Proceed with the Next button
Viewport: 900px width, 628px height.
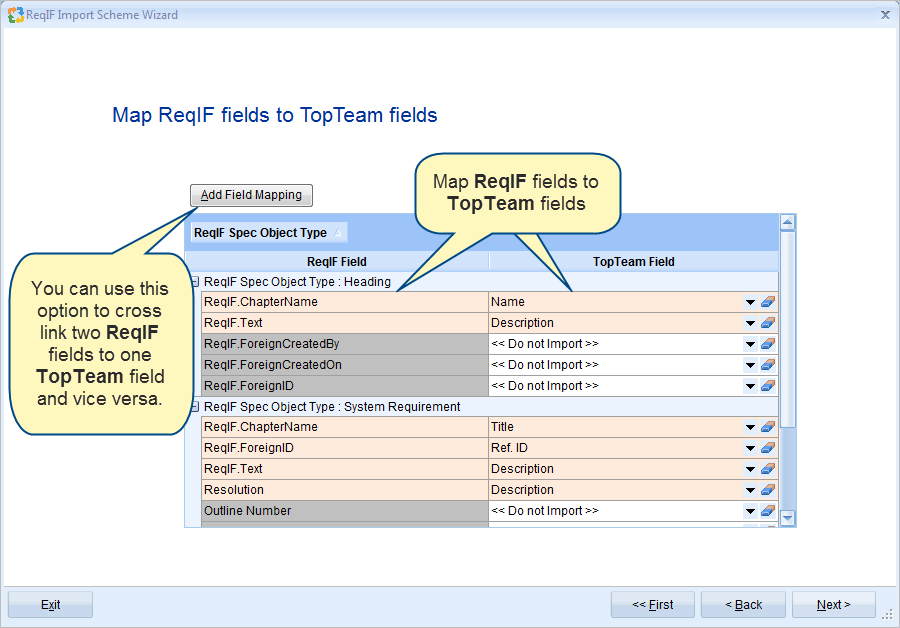click(833, 604)
